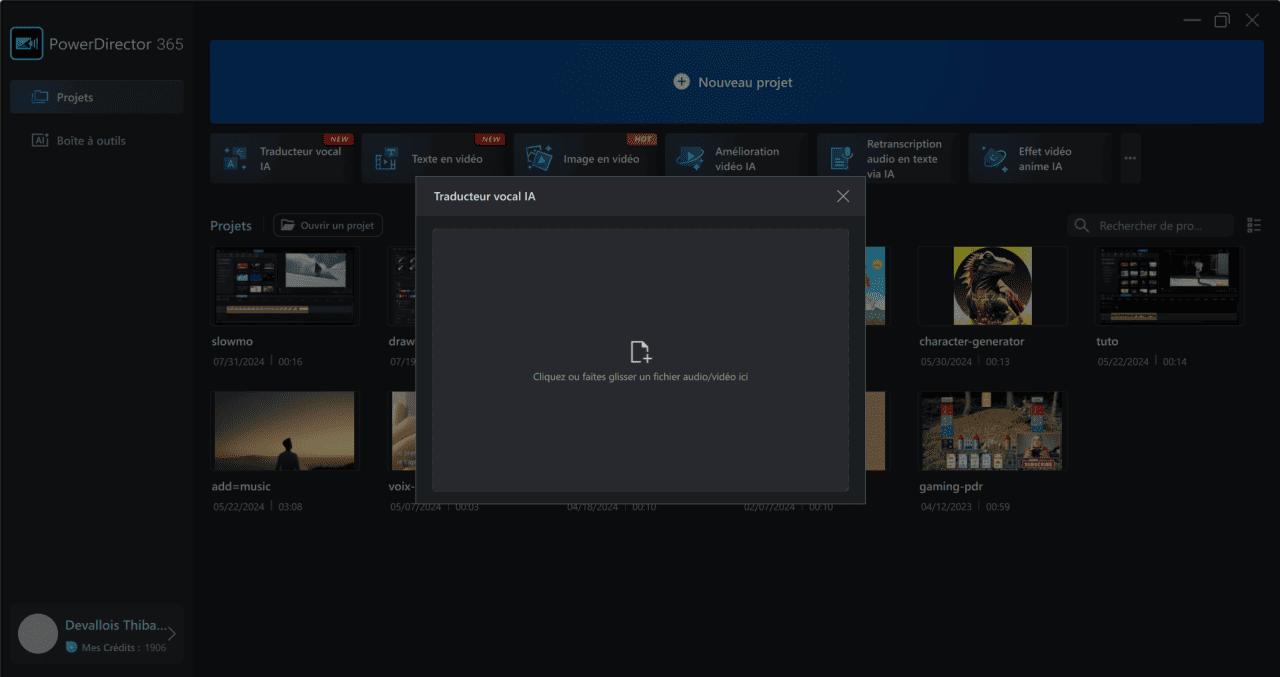Open the Amélioration vidéo IA tool tile

point(737,159)
